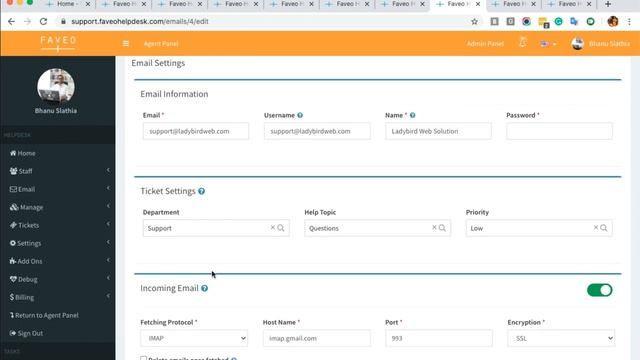The image size is (640, 360).
Task: Click the Port field showing 993
Action: 439,338
